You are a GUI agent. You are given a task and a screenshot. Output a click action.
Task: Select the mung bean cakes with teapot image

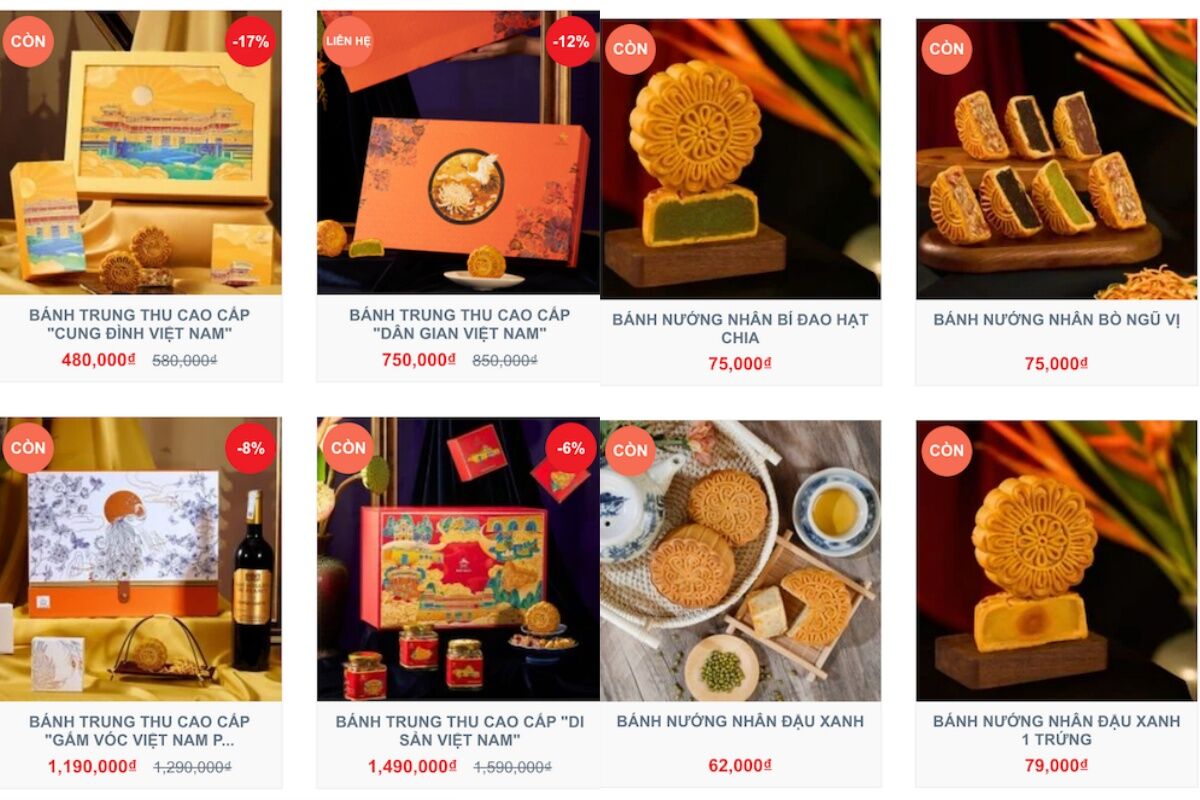coord(740,560)
